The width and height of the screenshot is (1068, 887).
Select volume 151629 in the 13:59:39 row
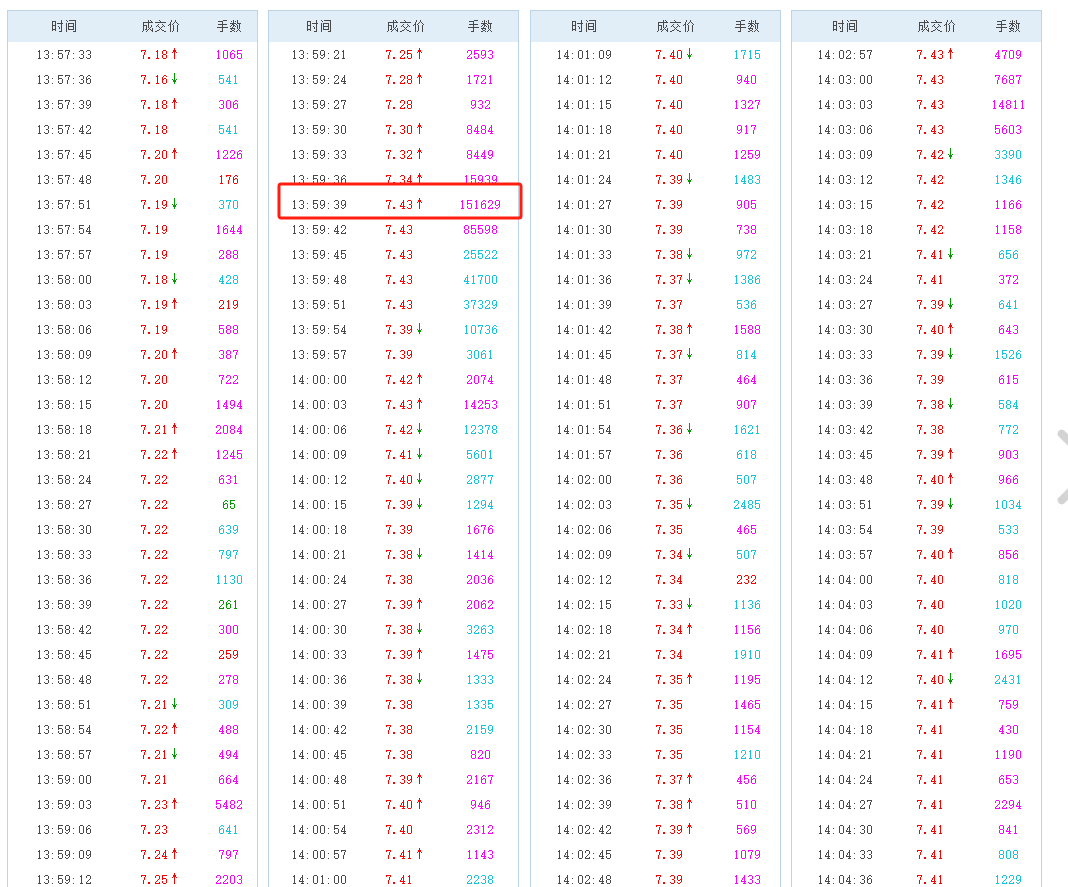pyautogui.click(x=480, y=204)
